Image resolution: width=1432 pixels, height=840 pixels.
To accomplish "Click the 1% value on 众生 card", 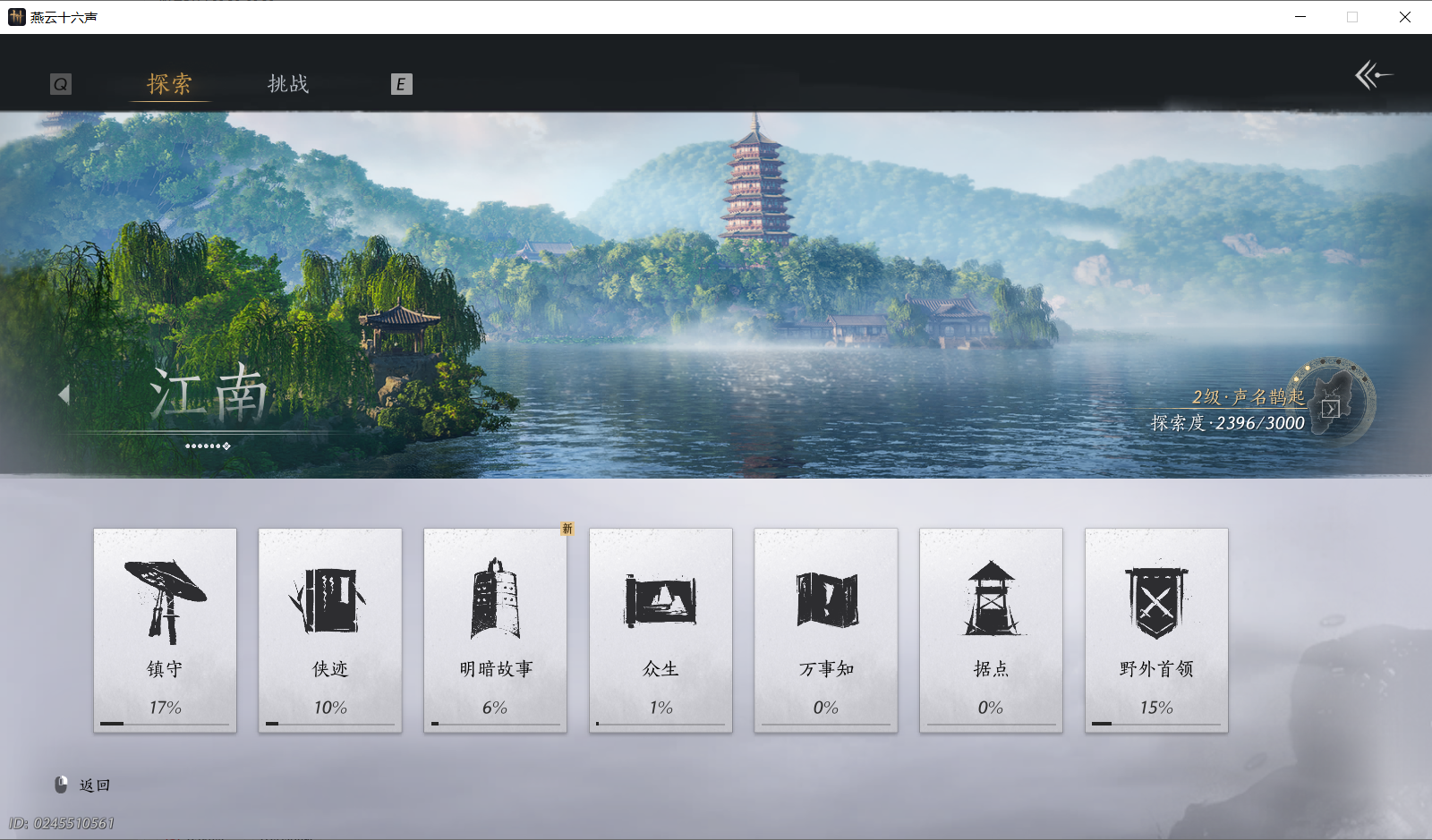I will [x=661, y=707].
